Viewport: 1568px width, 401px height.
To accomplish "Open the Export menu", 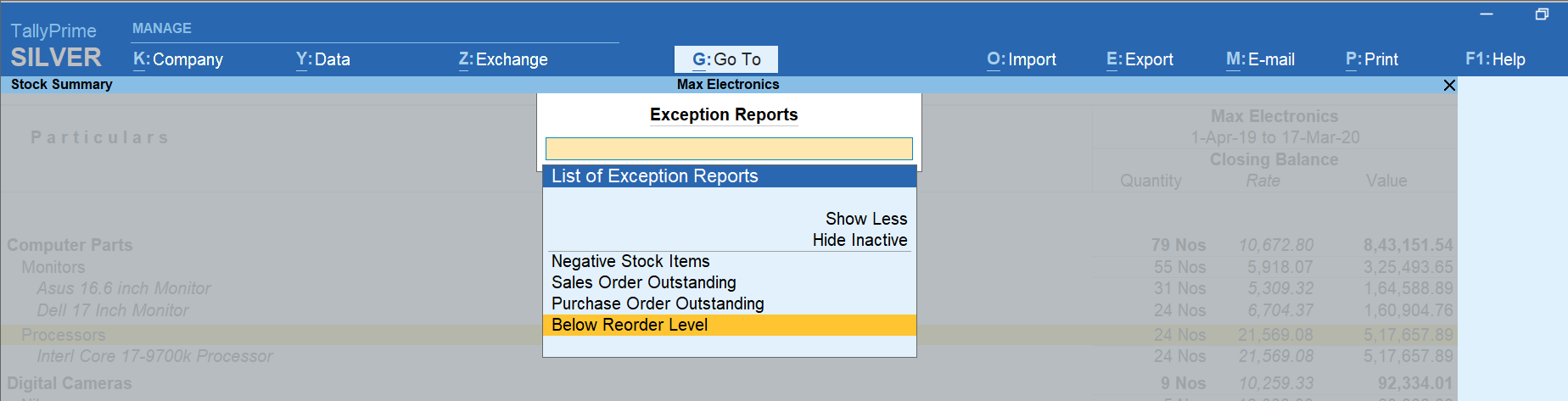I will tap(1140, 59).
